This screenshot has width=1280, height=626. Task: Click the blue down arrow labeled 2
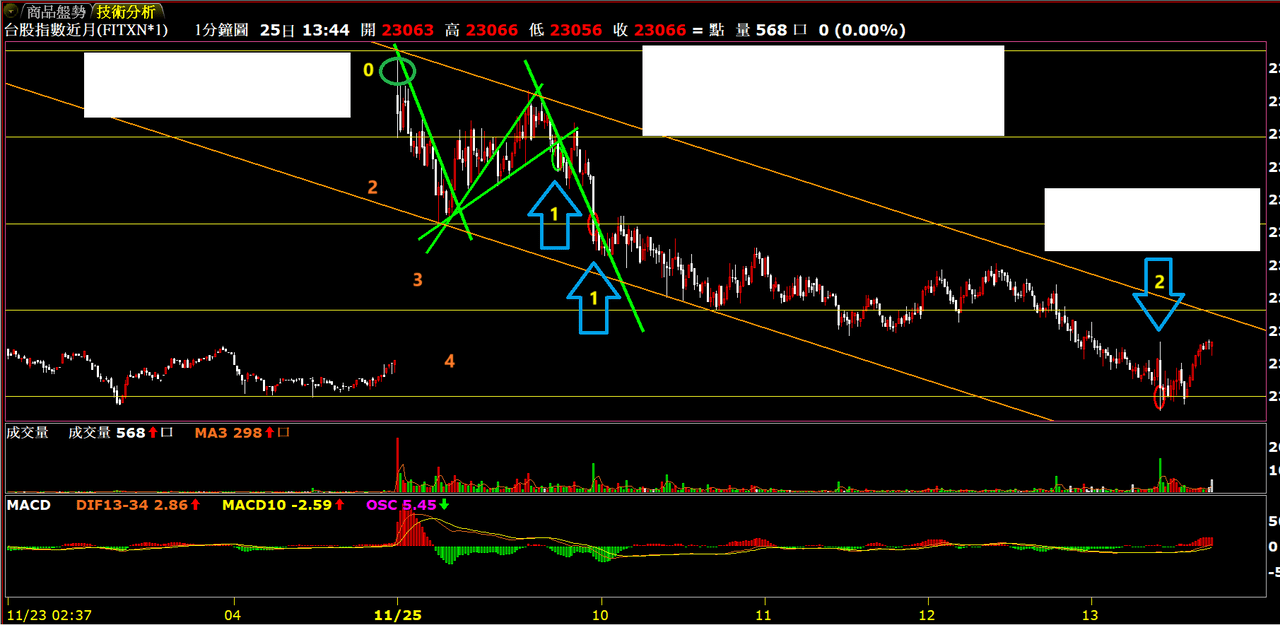(1159, 292)
